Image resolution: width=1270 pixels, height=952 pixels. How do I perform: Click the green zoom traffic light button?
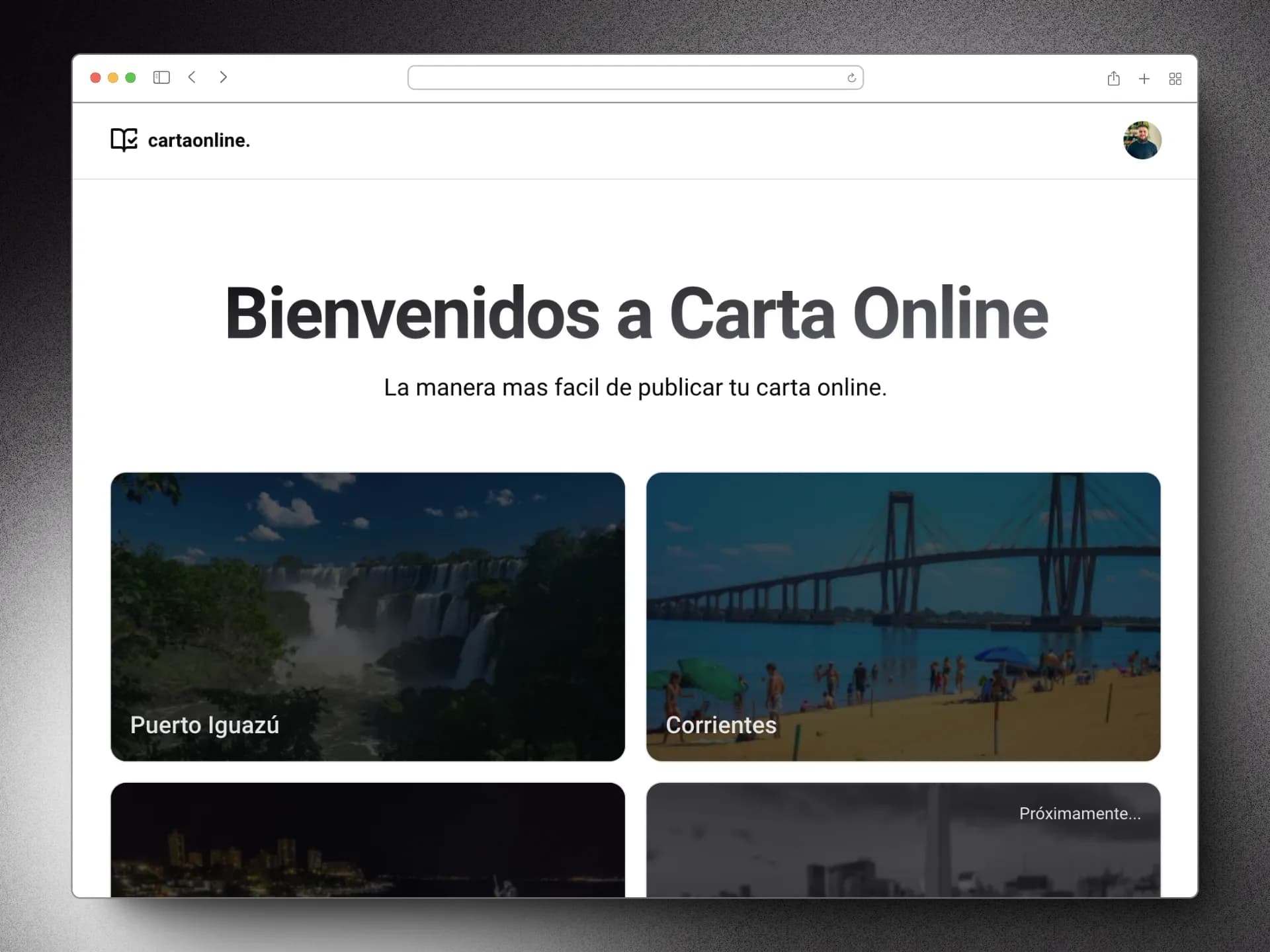point(131,77)
